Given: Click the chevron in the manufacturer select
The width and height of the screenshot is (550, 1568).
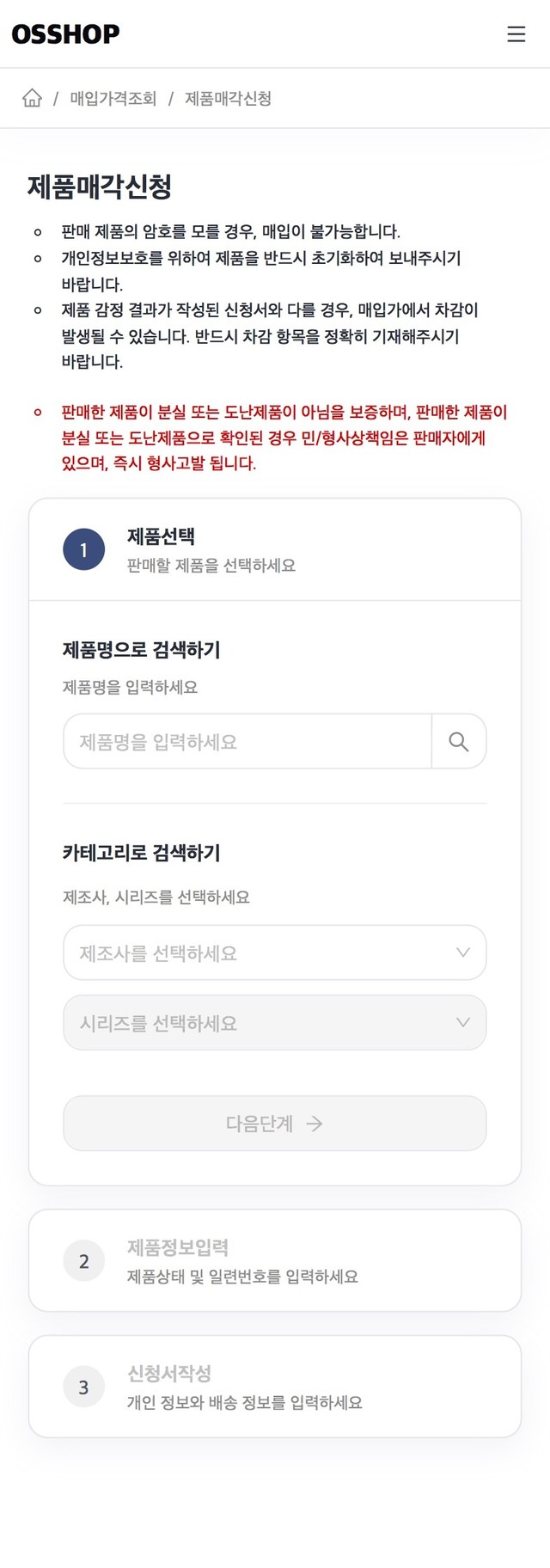Looking at the screenshot, I should [x=462, y=952].
